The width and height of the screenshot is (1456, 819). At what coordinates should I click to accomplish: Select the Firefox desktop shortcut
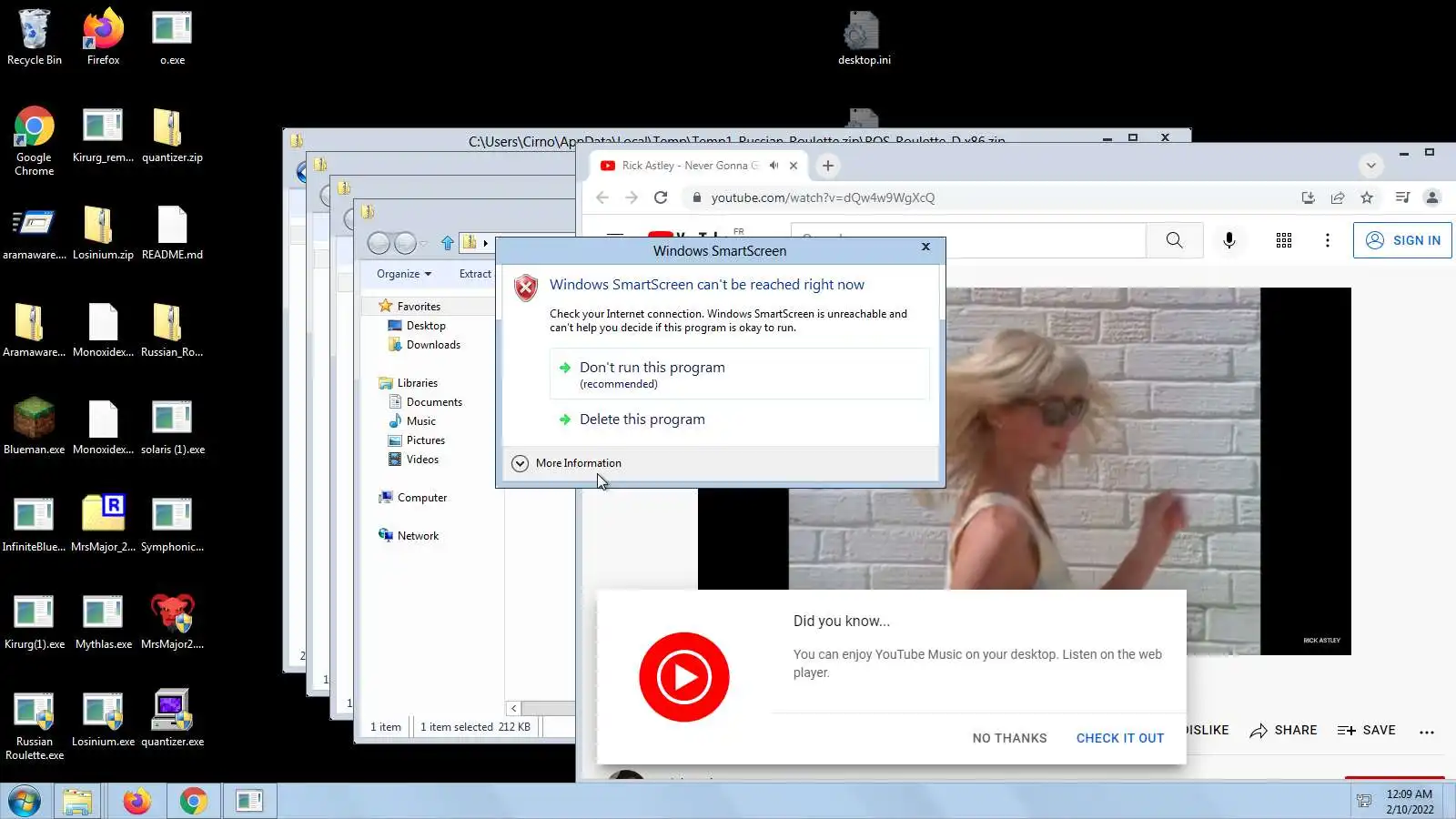click(x=103, y=37)
